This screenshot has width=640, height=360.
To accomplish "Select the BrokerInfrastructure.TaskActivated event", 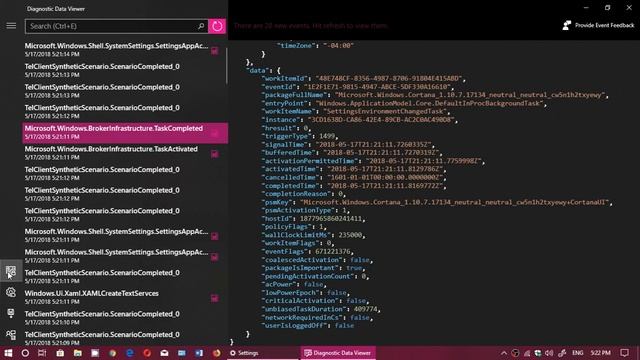I will tap(124, 153).
